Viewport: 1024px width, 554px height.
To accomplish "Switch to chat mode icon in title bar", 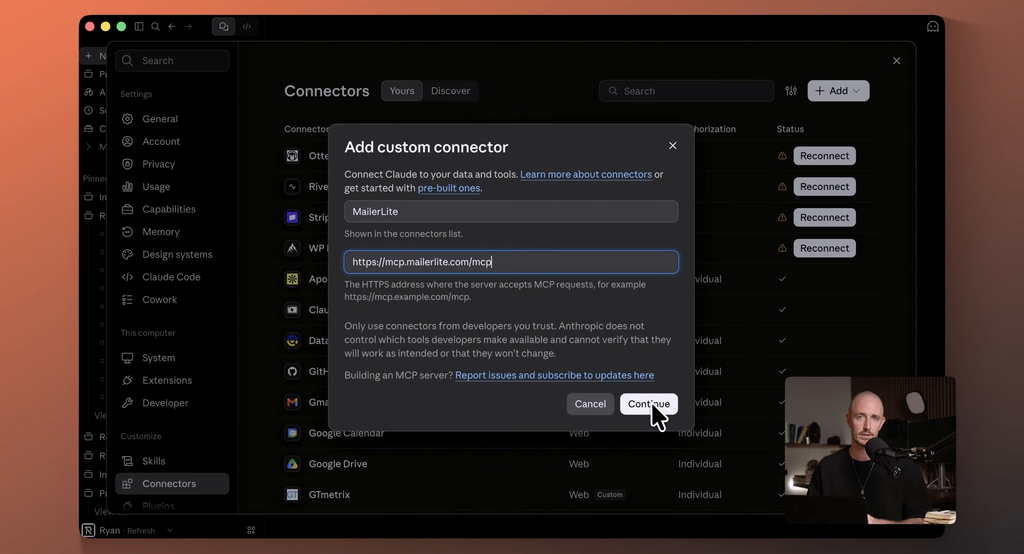I will (x=224, y=27).
